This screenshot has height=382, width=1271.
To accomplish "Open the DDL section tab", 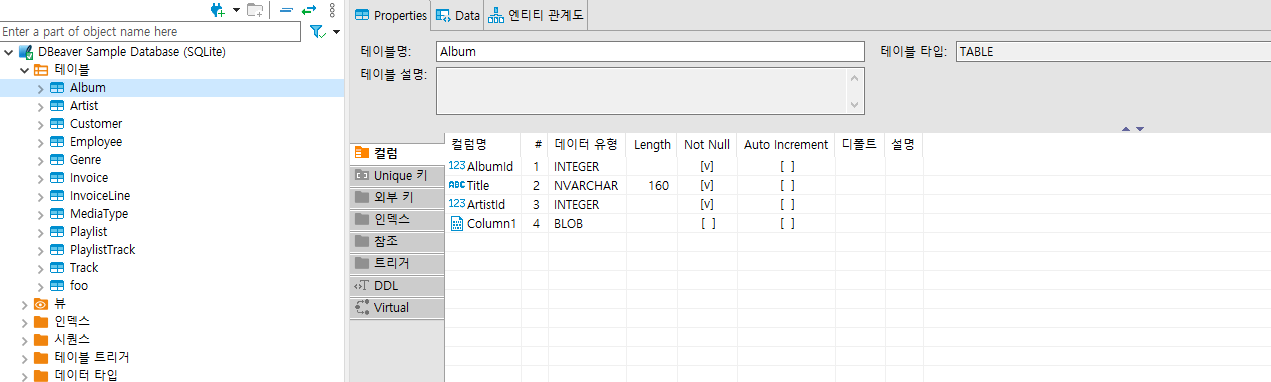I will coord(396,285).
